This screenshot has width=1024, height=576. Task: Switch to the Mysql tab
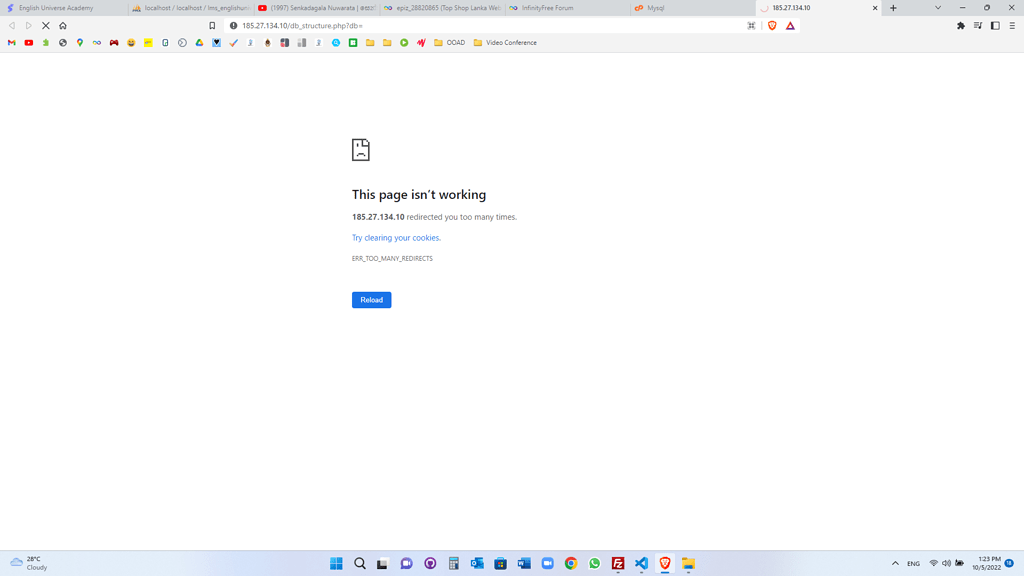(x=655, y=7)
